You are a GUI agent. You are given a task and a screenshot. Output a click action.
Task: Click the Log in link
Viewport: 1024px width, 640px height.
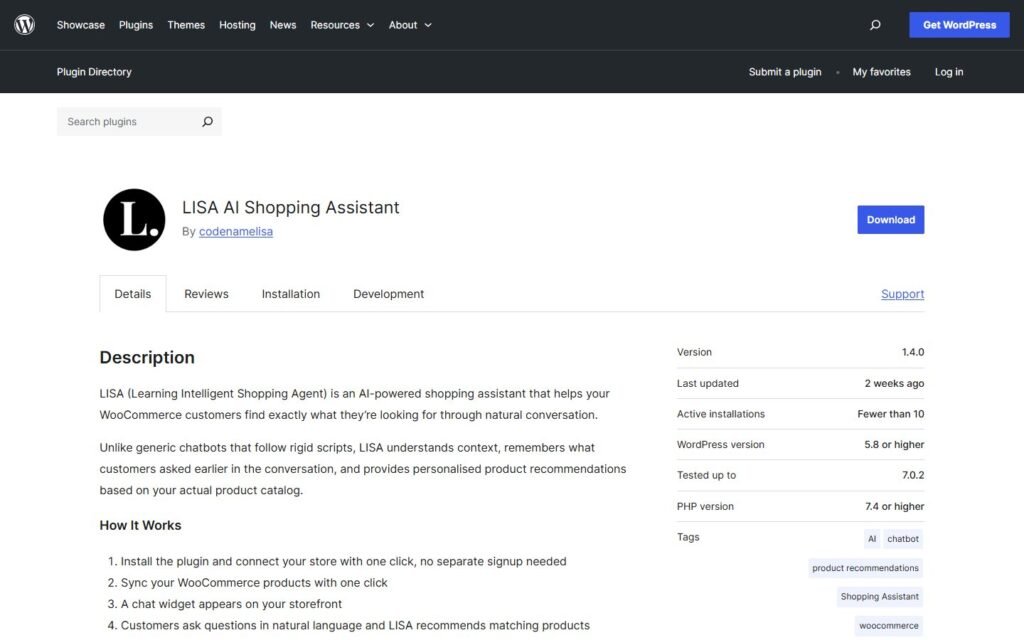pos(949,72)
